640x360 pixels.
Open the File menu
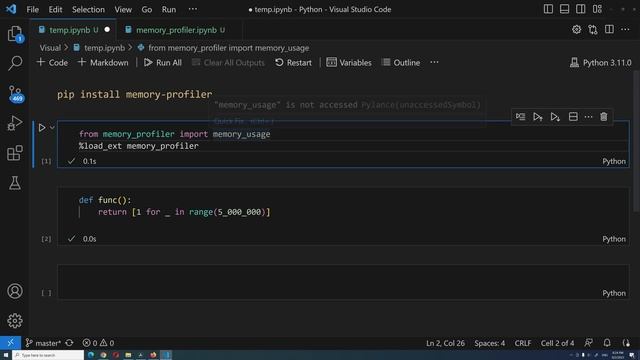(x=33, y=9)
